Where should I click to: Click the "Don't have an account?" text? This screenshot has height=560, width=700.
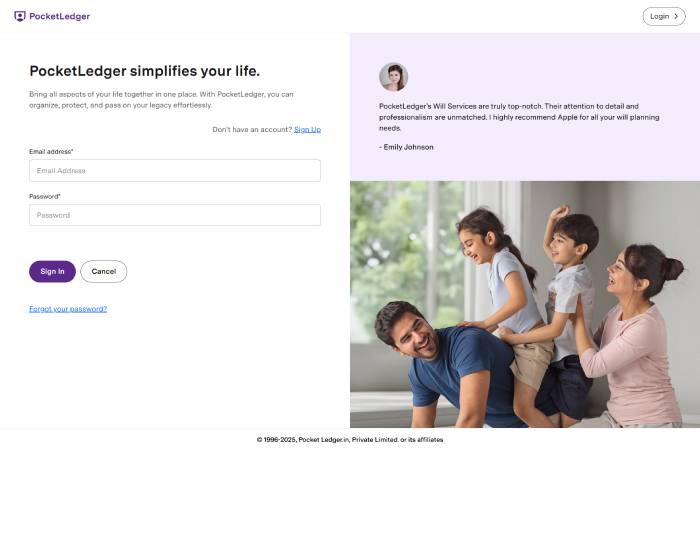click(252, 130)
